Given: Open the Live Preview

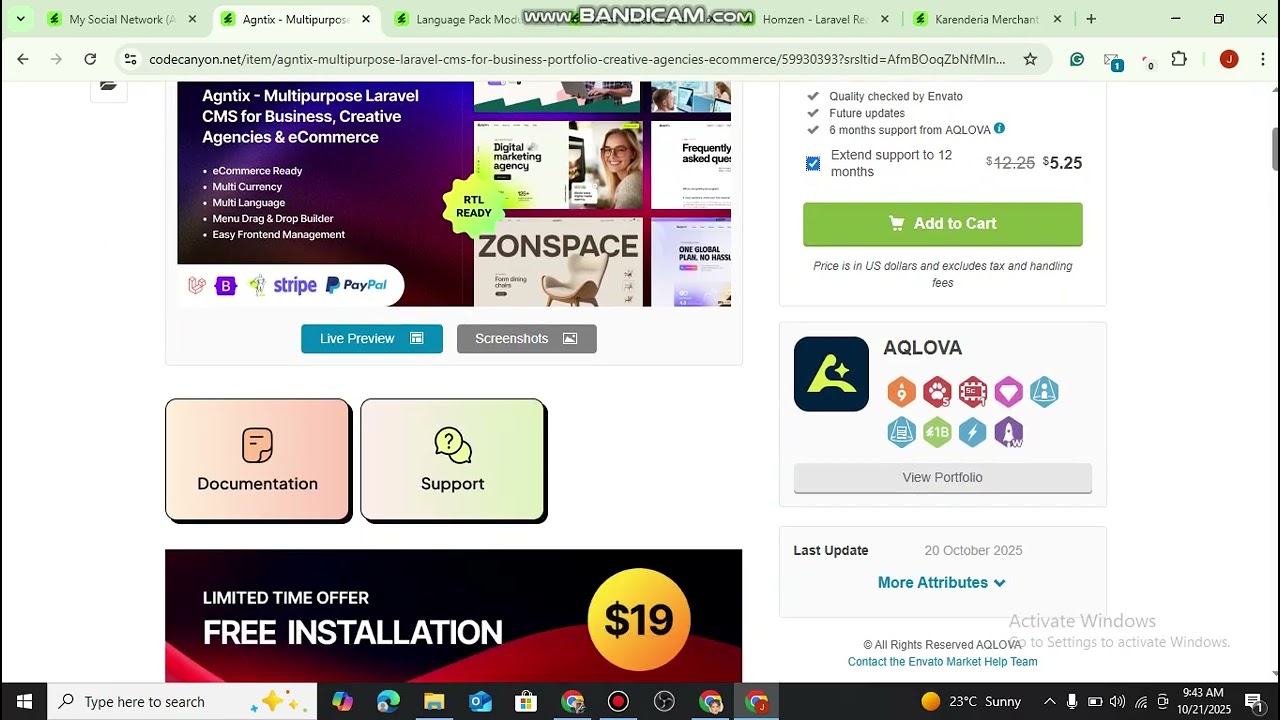Looking at the screenshot, I should (x=372, y=339).
